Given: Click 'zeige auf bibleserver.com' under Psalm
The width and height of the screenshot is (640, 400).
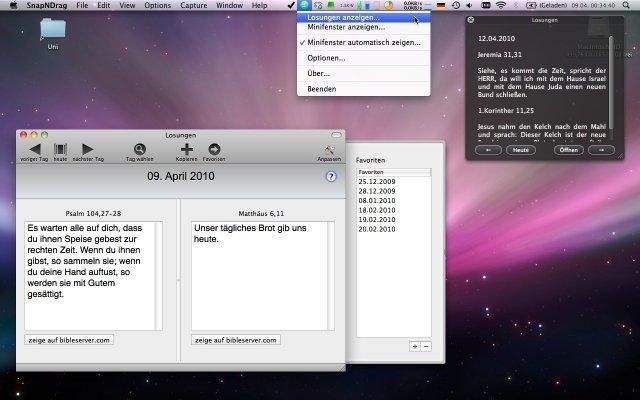Looking at the screenshot, I should (69, 340).
